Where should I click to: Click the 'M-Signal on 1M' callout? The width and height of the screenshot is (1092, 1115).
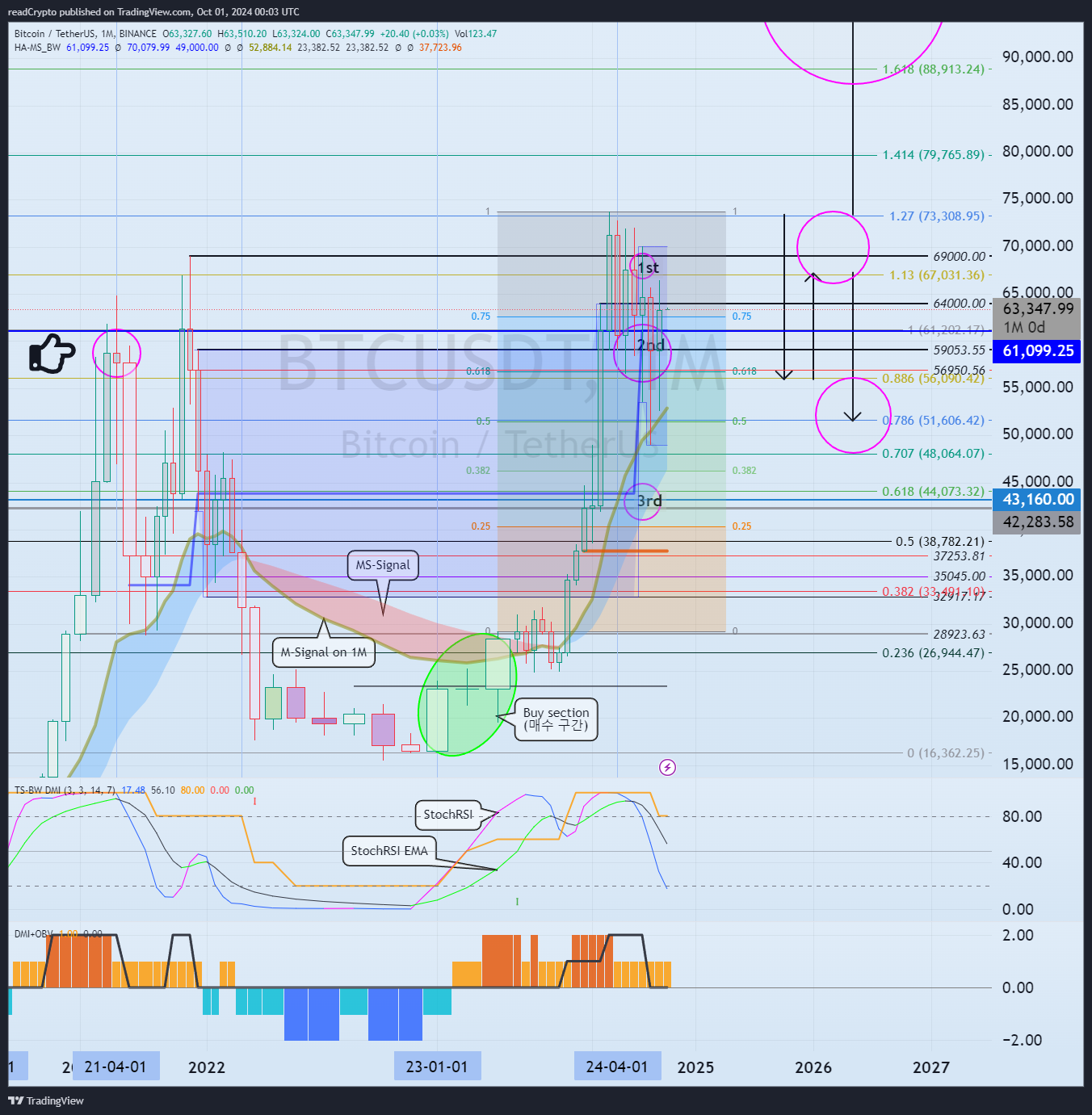click(323, 652)
